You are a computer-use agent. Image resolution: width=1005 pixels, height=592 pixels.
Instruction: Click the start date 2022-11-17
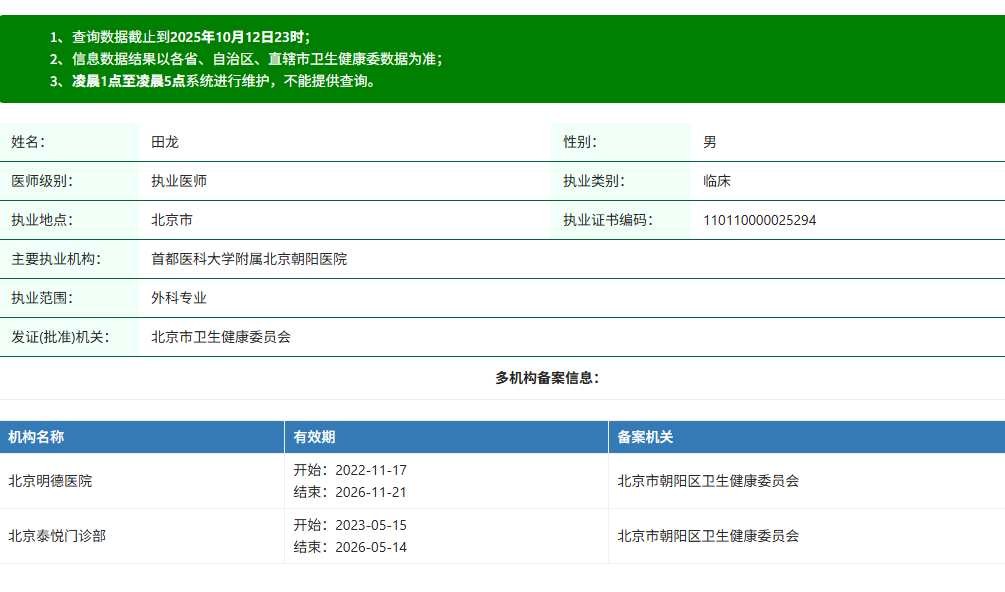tap(370, 470)
